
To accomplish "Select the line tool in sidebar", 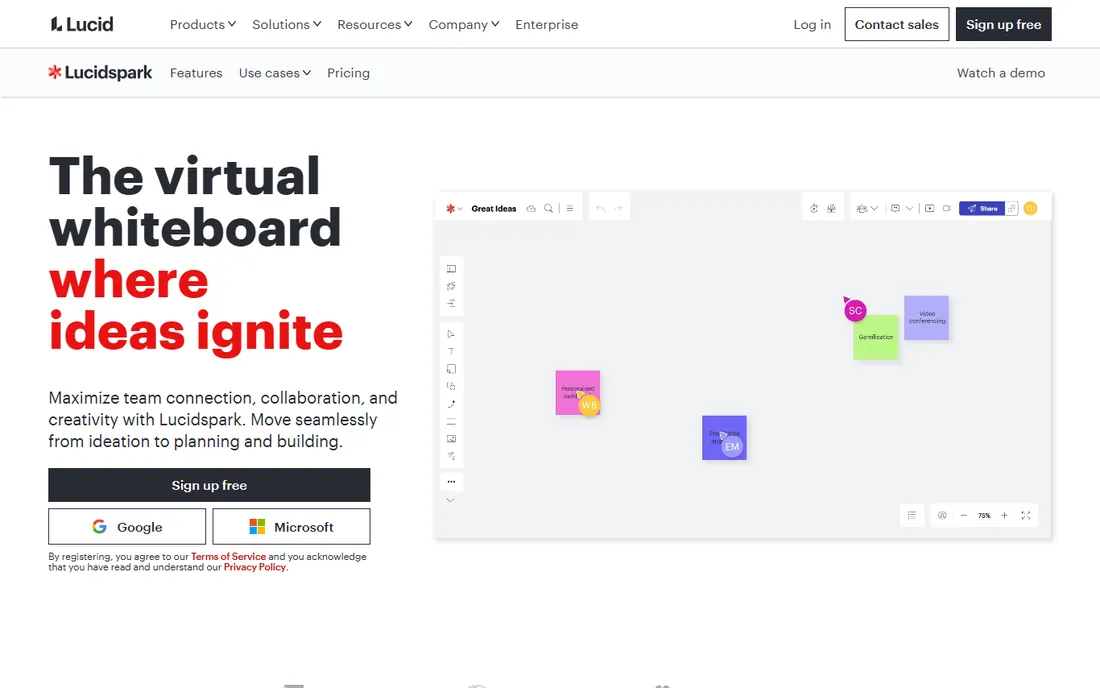I will [x=451, y=421].
